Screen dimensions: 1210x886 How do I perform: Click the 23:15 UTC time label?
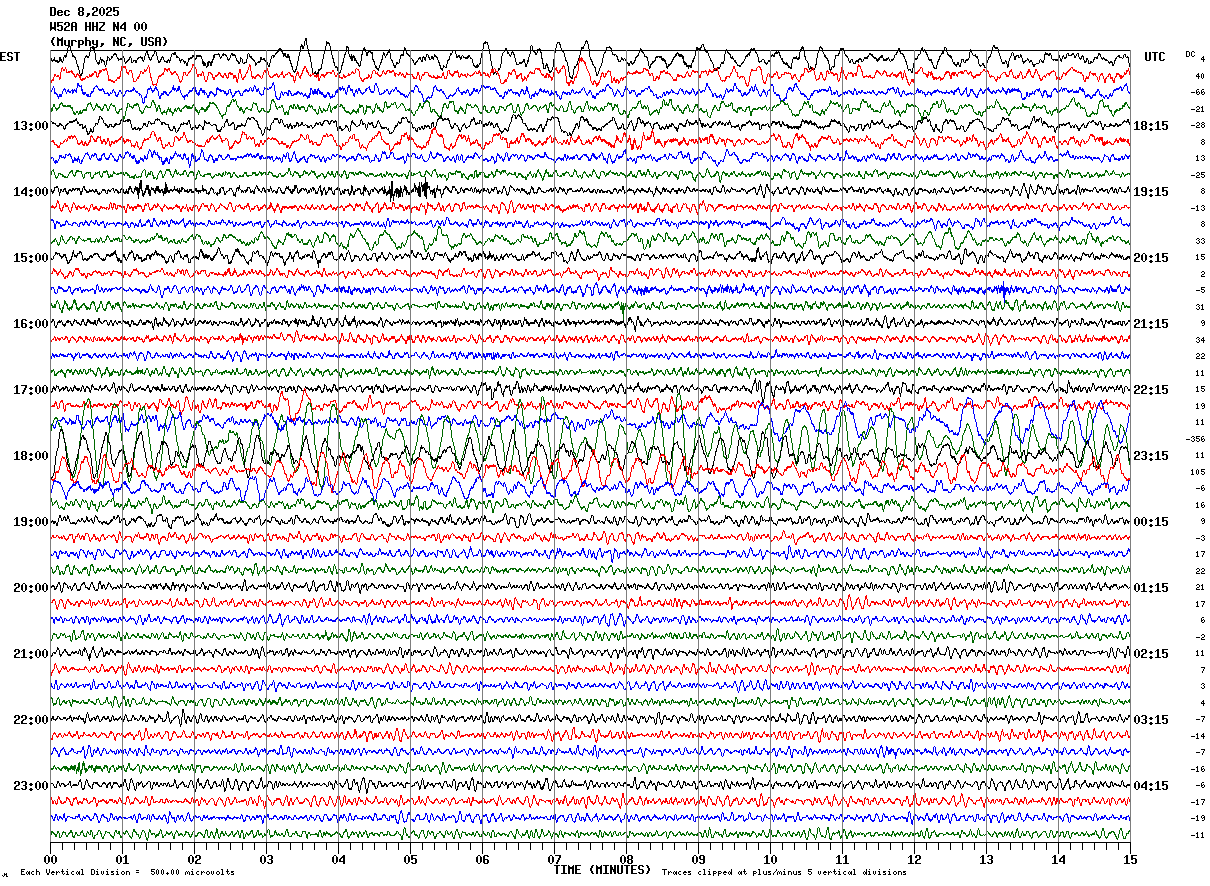1150,456
